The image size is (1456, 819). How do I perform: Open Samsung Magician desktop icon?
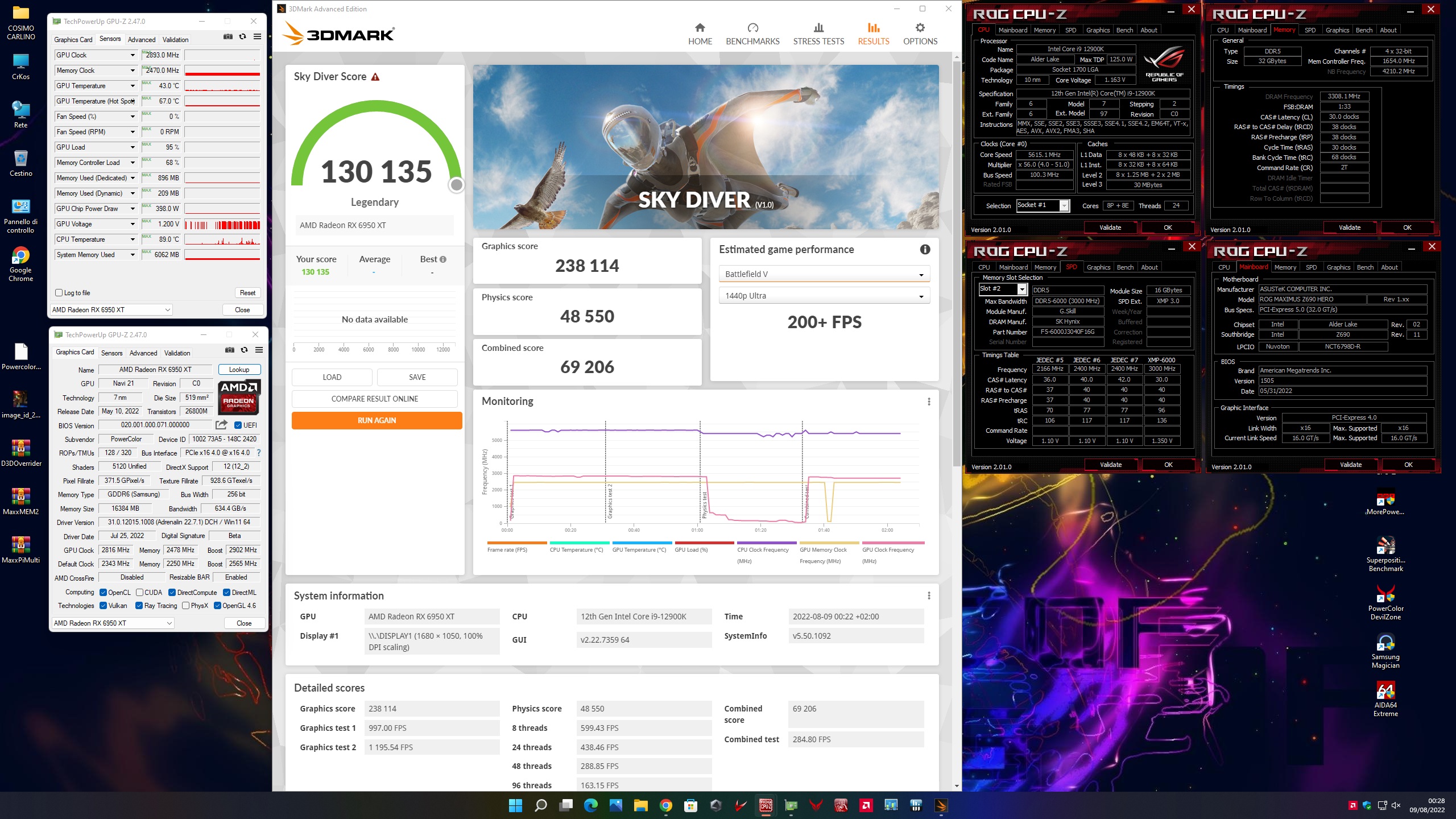click(x=1385, y=651)
